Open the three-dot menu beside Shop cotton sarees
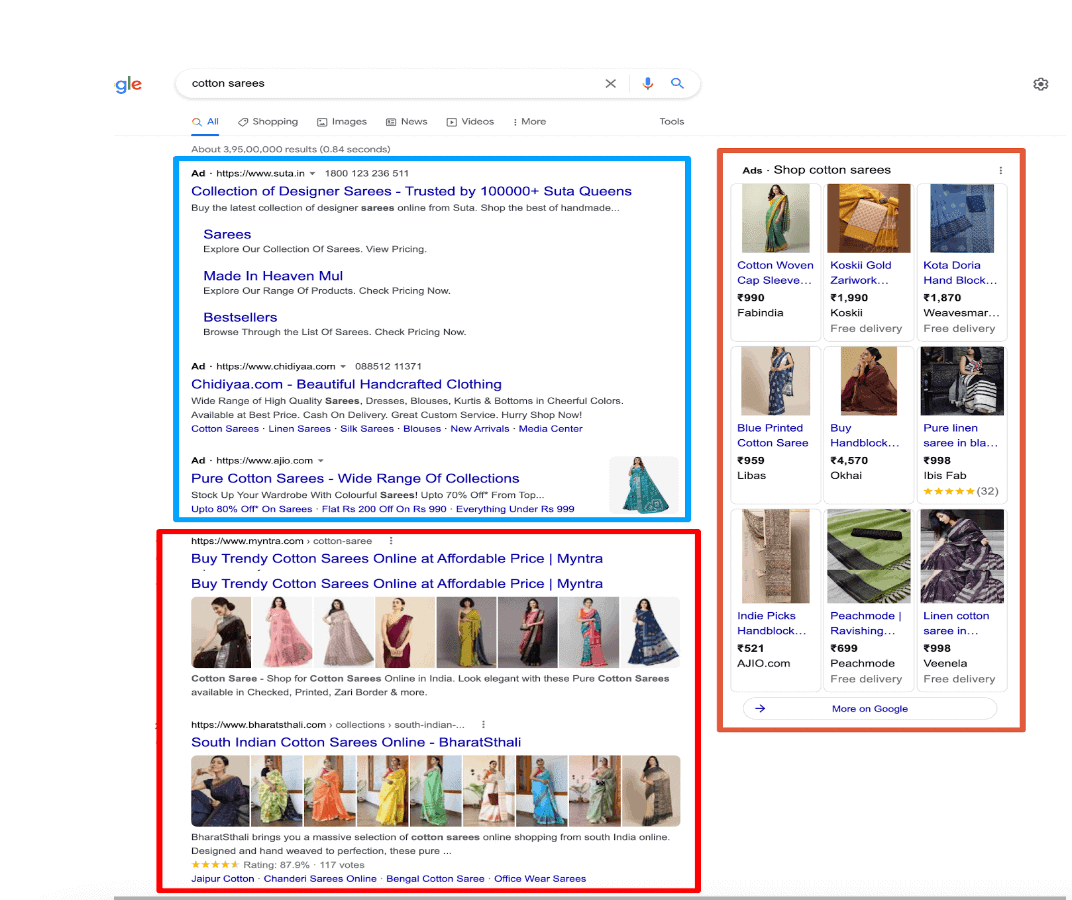 coord(1000,170)
